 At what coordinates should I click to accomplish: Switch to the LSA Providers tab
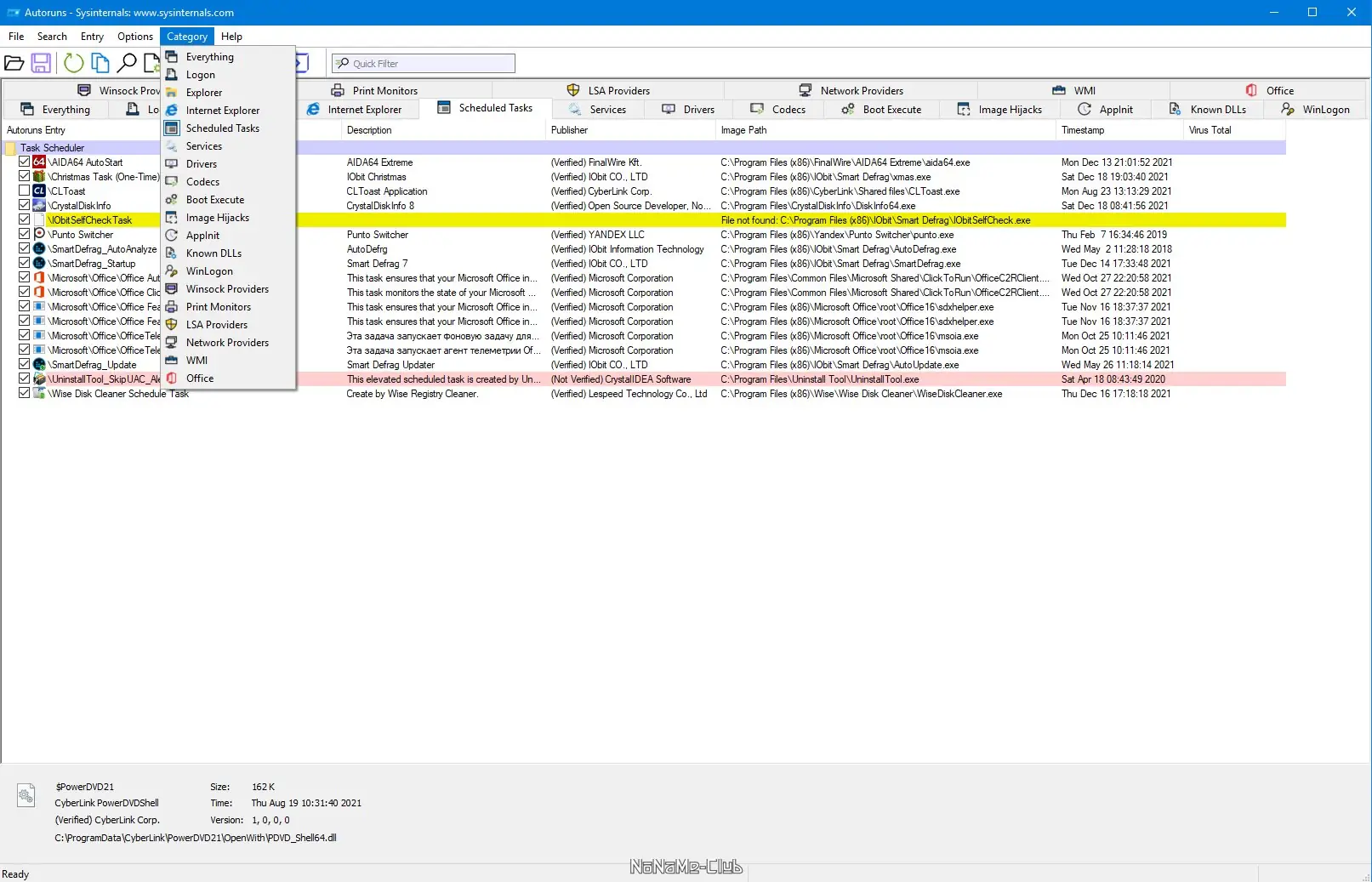click(608, 91)
